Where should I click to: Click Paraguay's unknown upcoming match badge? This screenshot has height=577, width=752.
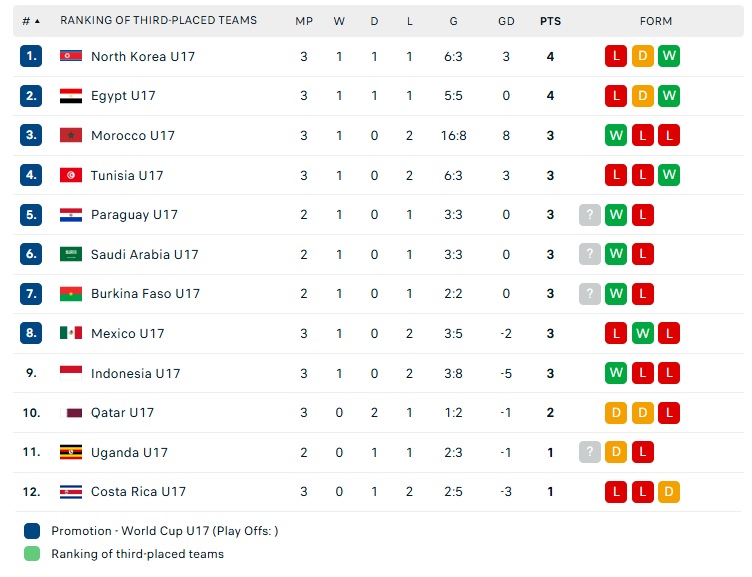tap(590, 215)
